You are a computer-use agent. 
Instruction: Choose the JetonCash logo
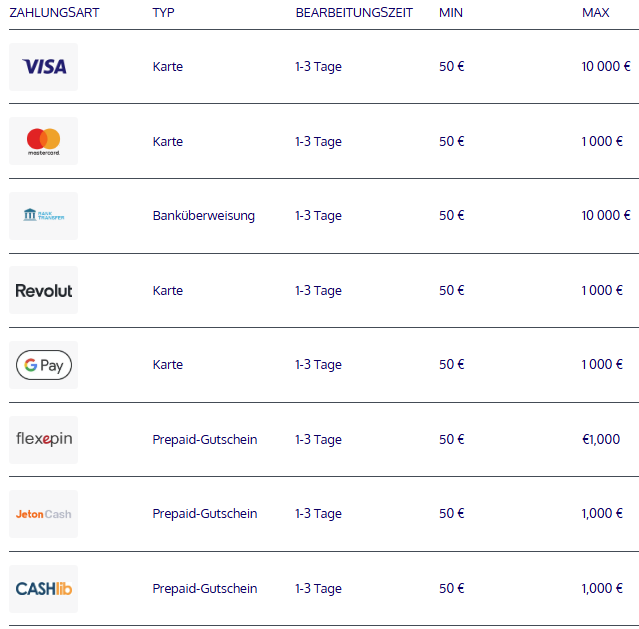44,514
